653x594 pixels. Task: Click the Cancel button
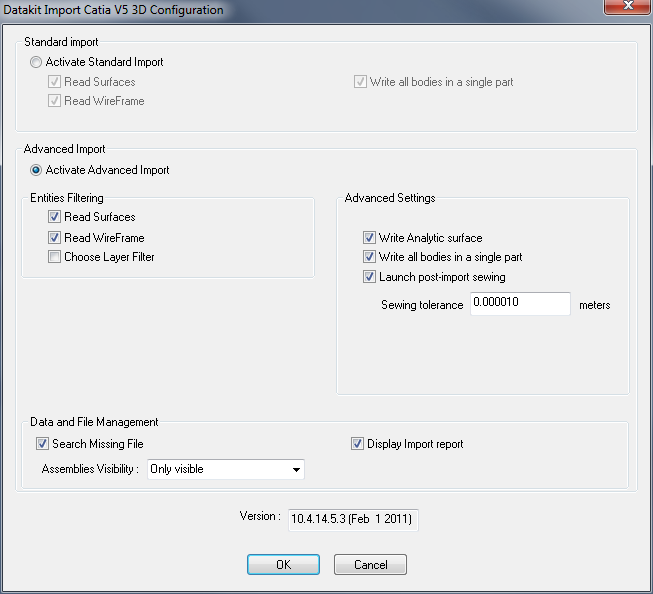[370, 564]
